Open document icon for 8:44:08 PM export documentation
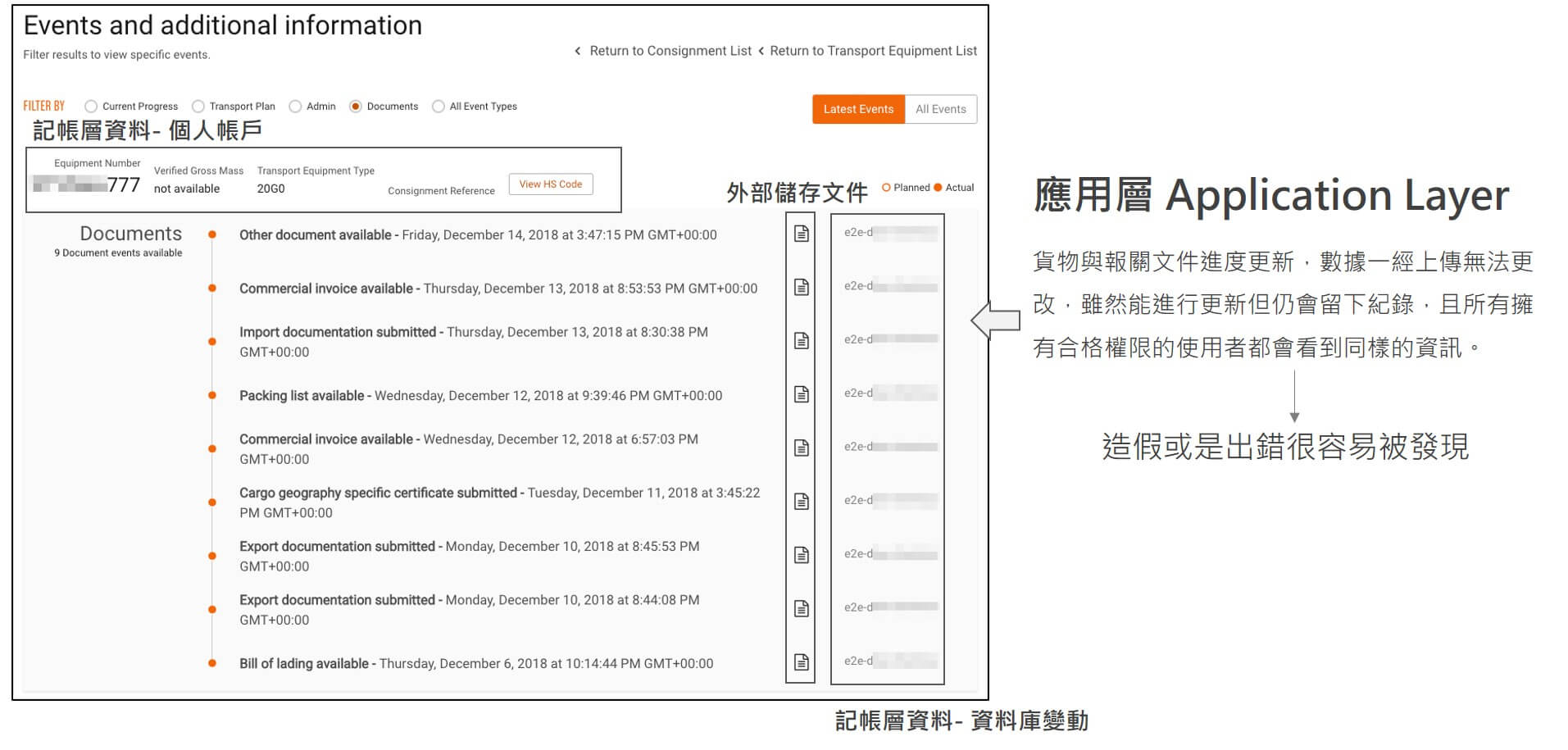1568x750 pixels. tap(802, 609)
